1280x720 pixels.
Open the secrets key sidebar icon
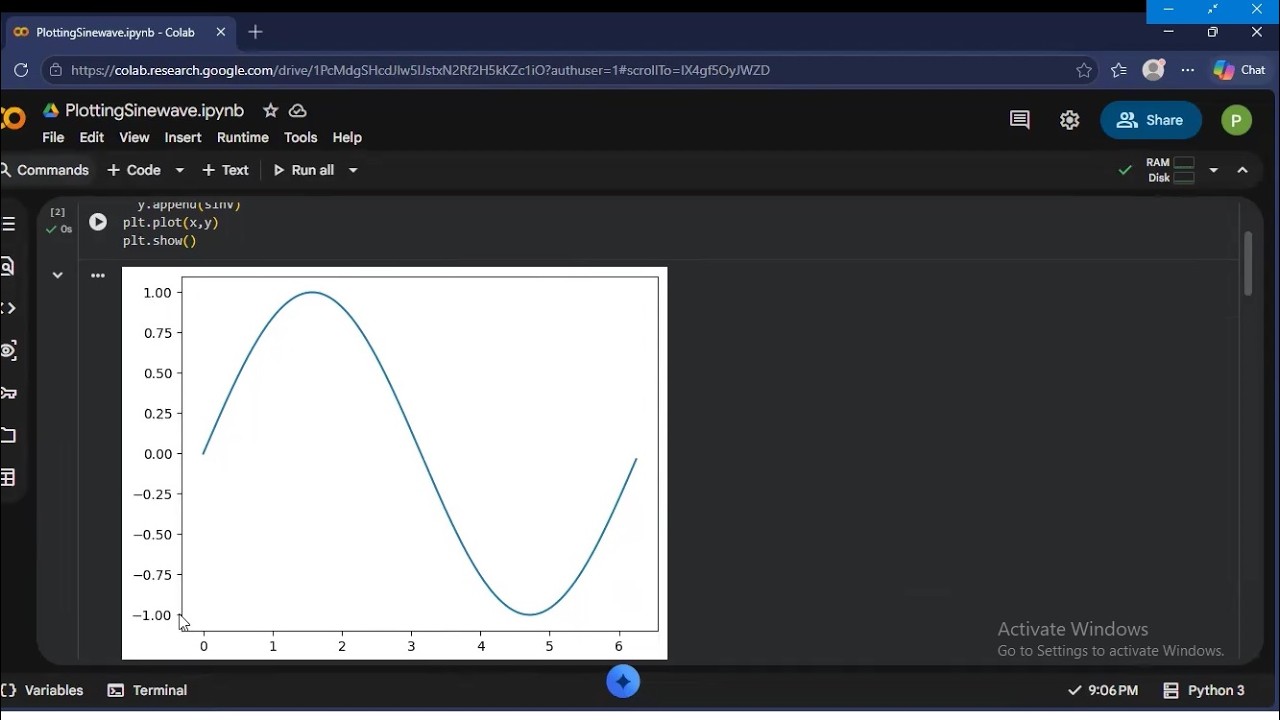click(8, 392)
